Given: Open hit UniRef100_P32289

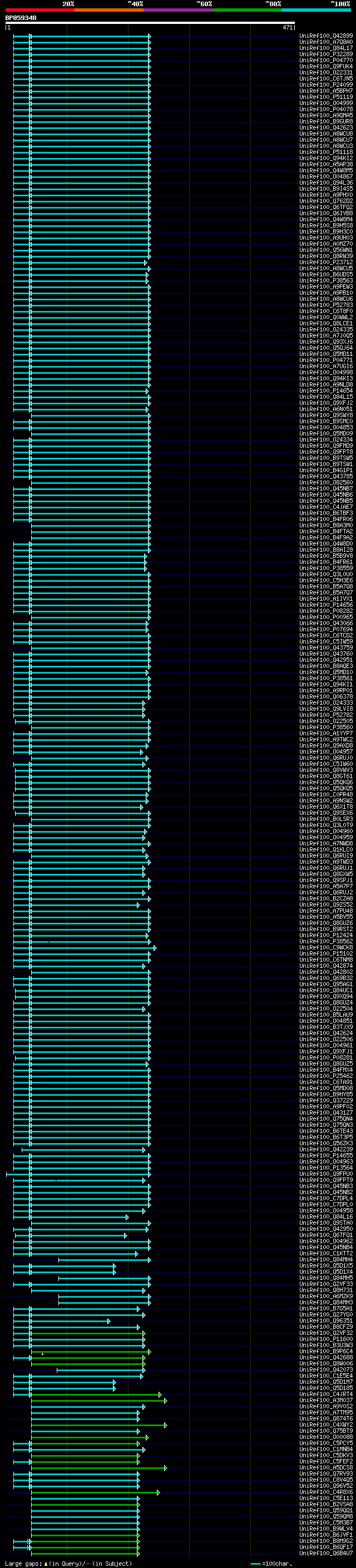Looking at the screenshot, I should [x=326, y=54].
